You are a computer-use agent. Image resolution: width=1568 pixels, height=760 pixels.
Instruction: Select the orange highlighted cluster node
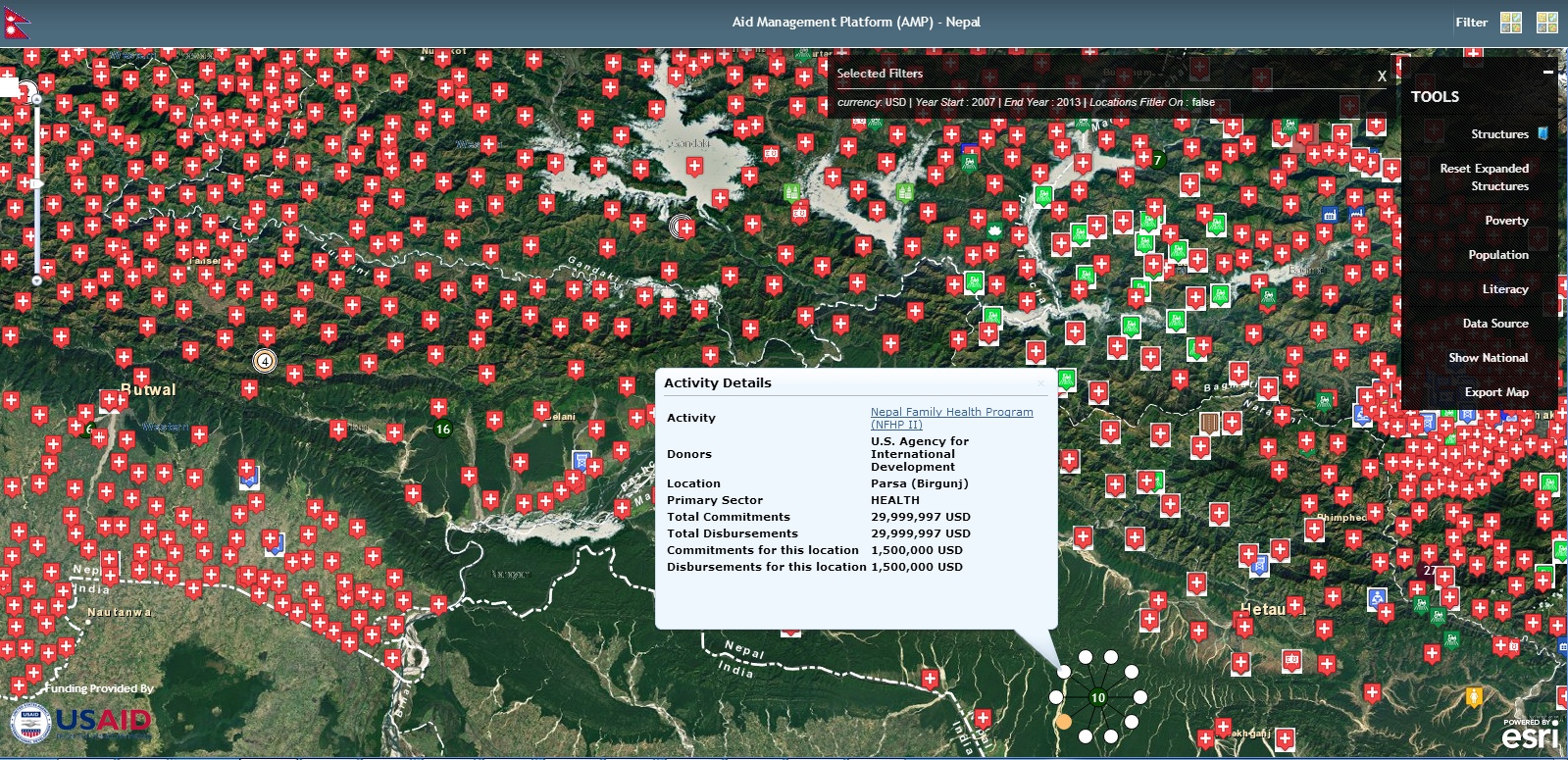(x=1063, y=722)
